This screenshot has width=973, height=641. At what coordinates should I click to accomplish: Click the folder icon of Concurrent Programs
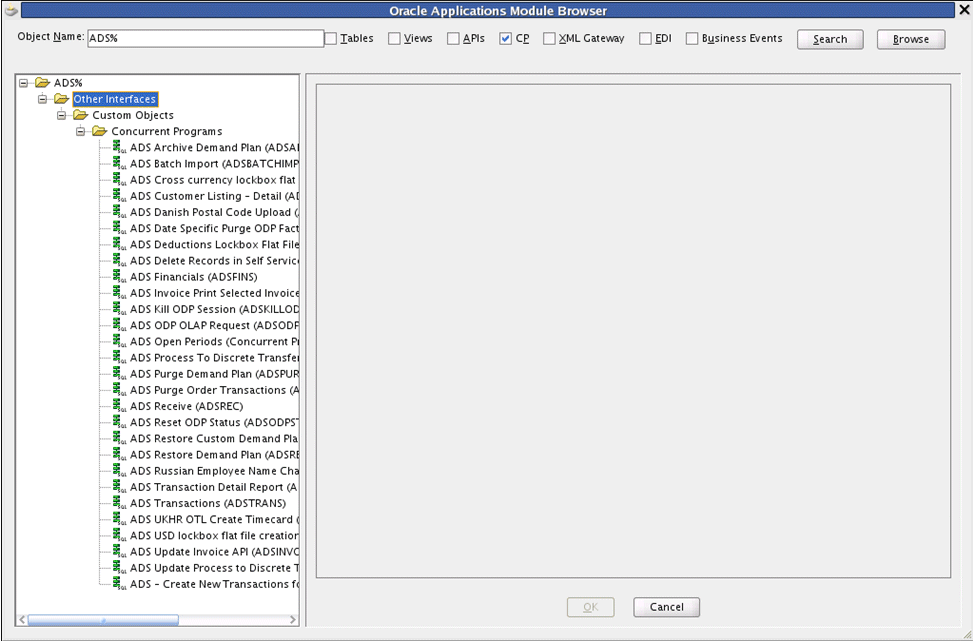[99, 131]
